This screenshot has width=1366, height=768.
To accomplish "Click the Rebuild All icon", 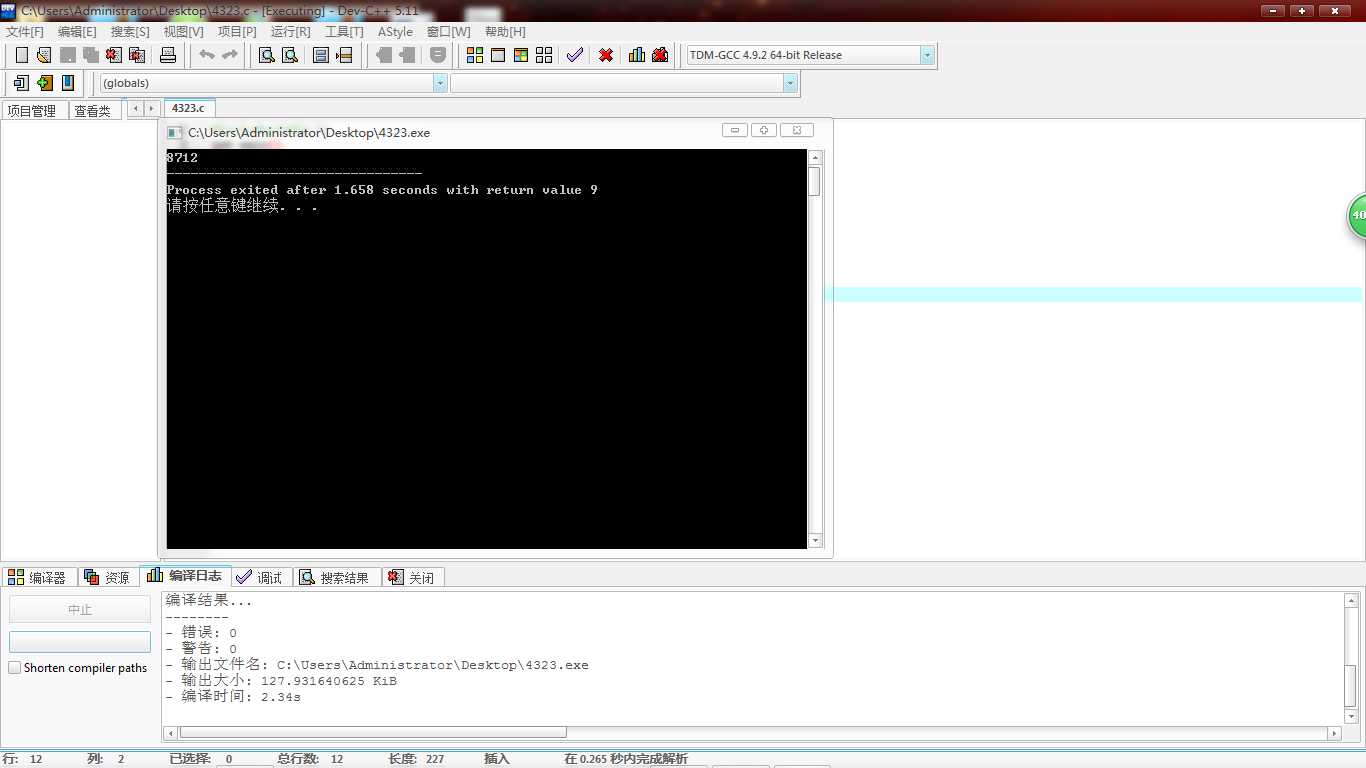I will [544, 55].
